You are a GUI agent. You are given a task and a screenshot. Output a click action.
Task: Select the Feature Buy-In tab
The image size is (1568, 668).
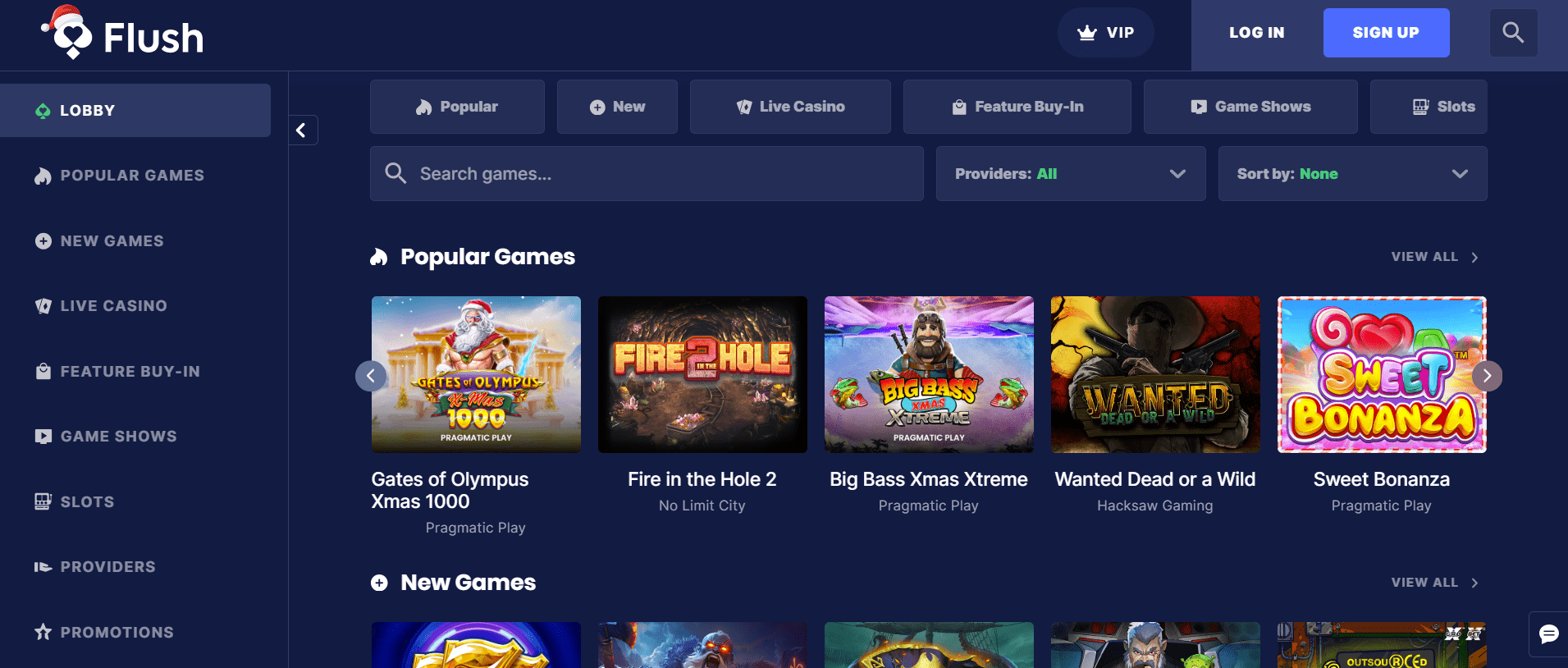[x=1017, y=107]
